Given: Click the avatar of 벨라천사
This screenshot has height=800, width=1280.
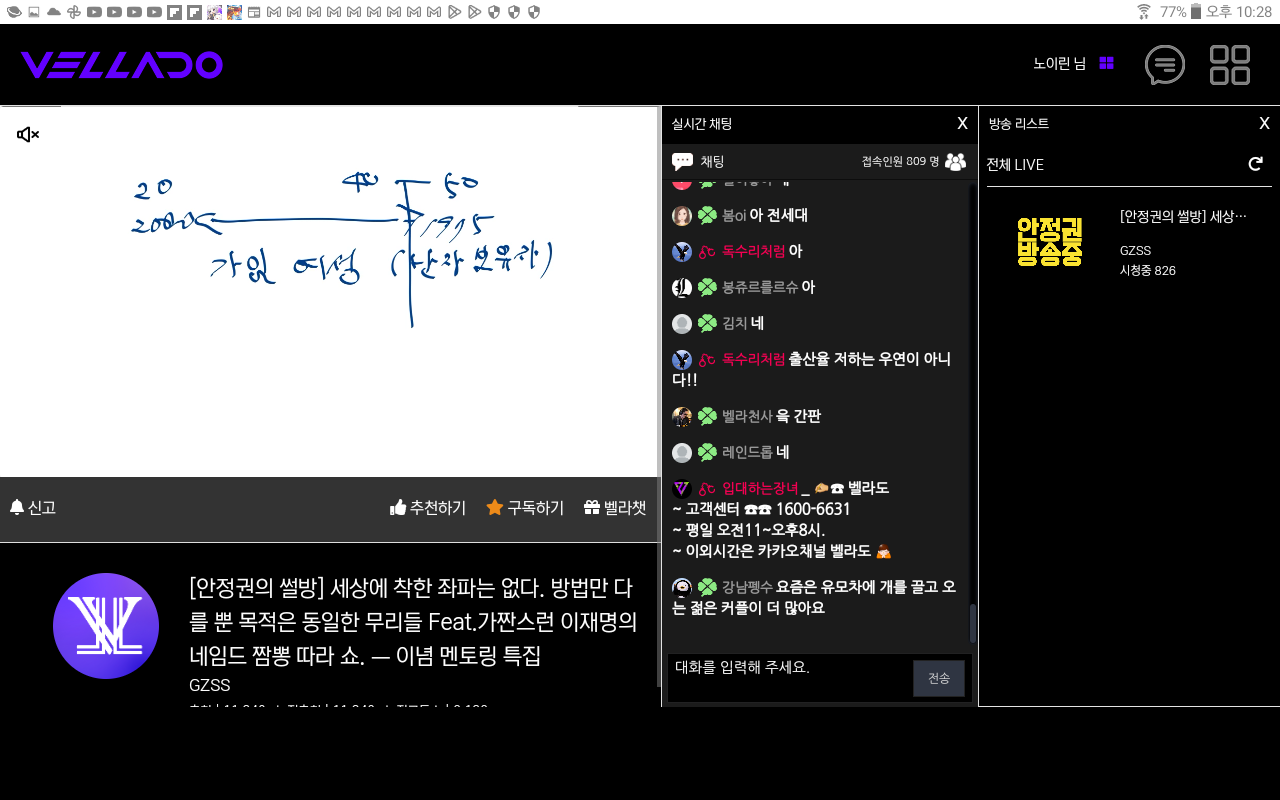Looking at the screenshot, I should (682, 417).
